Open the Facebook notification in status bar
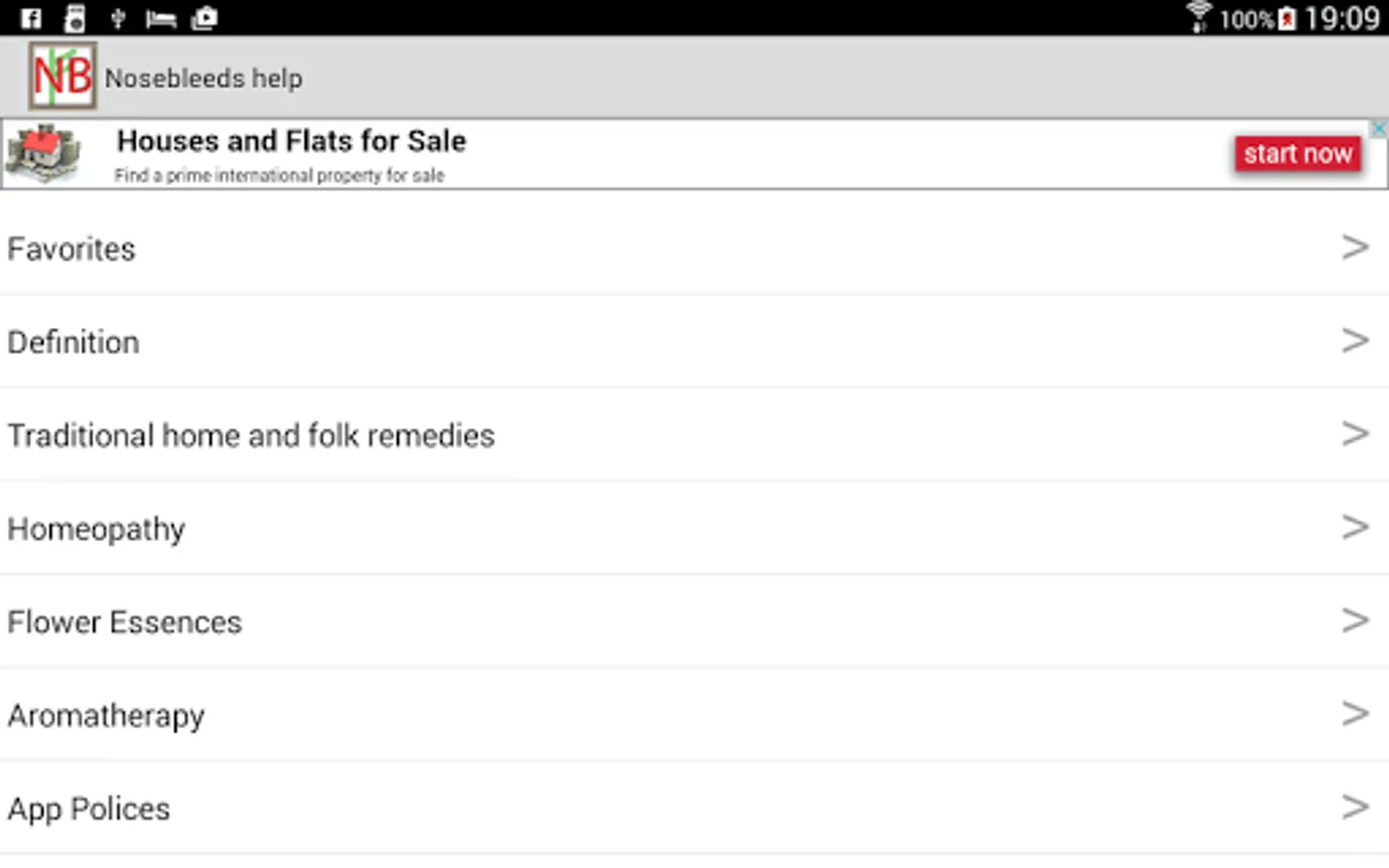The width and height of the screenshot is (1389, 868). 31,18
